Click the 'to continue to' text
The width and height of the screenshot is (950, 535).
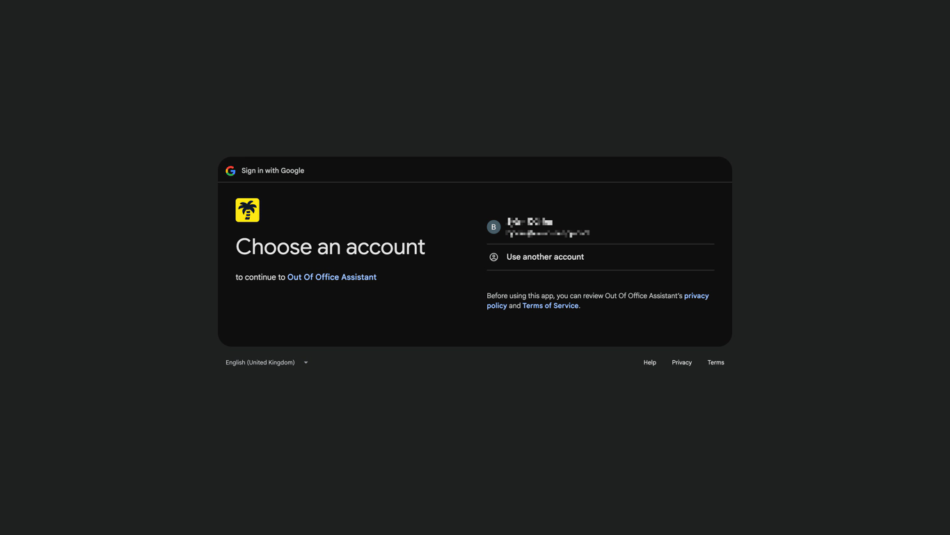point(260,277)
